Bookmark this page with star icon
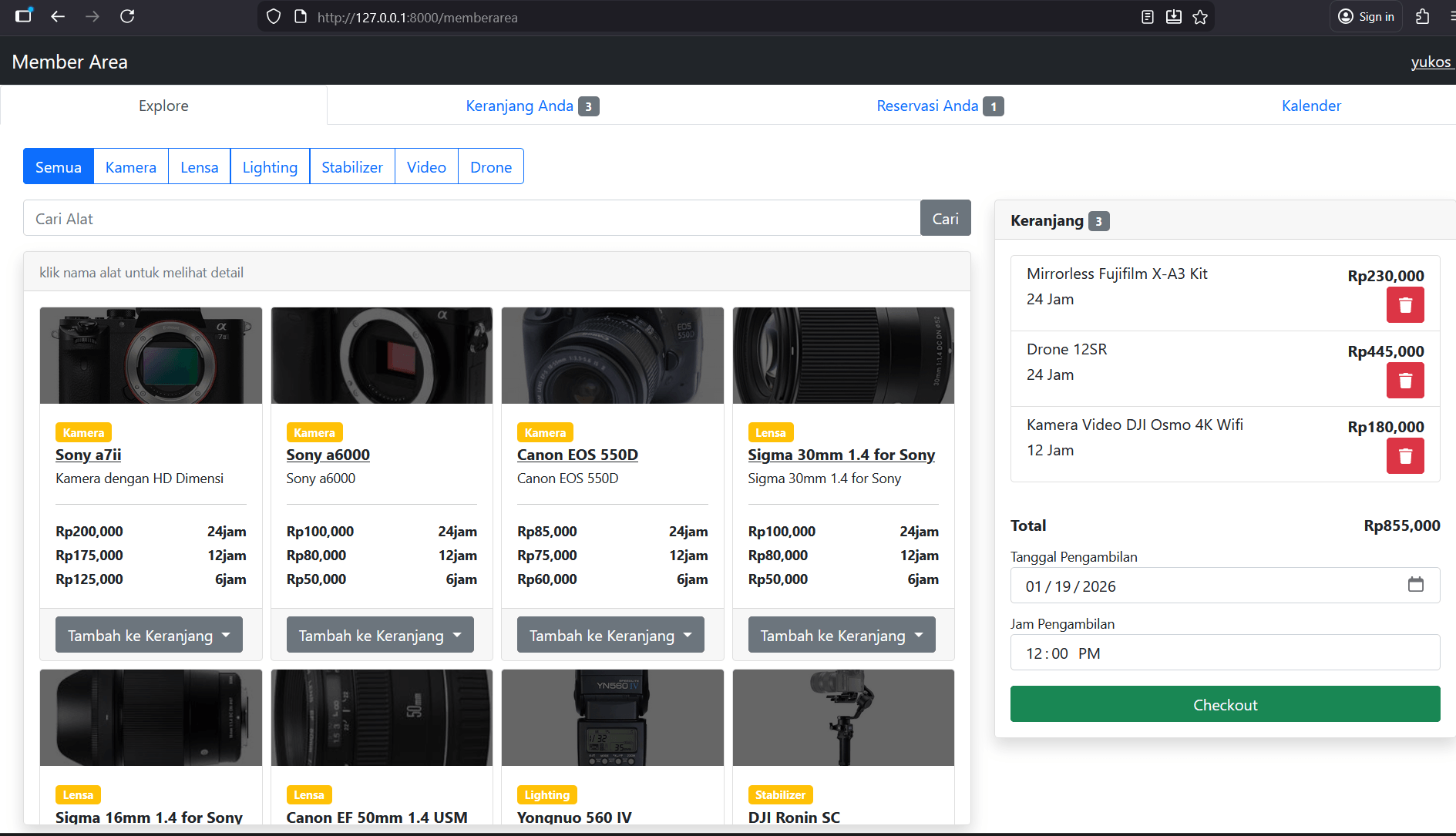1456x836 pixels. (1200, 17)
